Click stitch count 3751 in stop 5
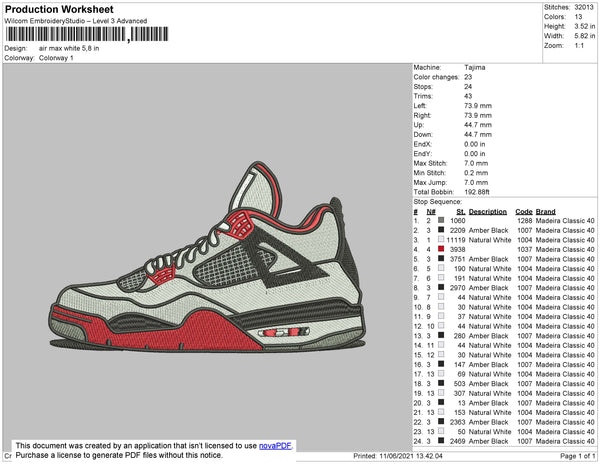 click(458, 259)
